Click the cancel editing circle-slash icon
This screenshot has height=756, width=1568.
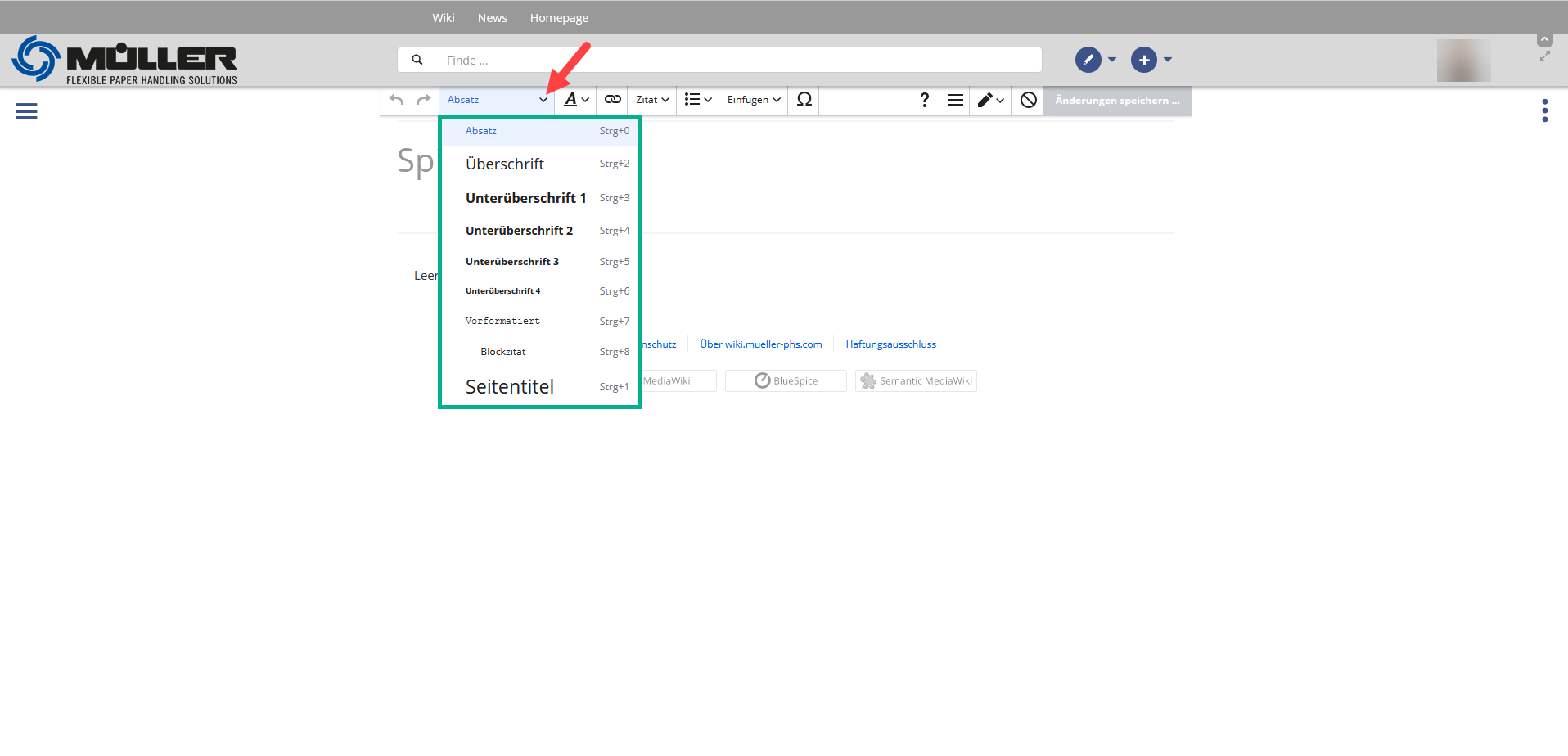[x=1029, y=100]
